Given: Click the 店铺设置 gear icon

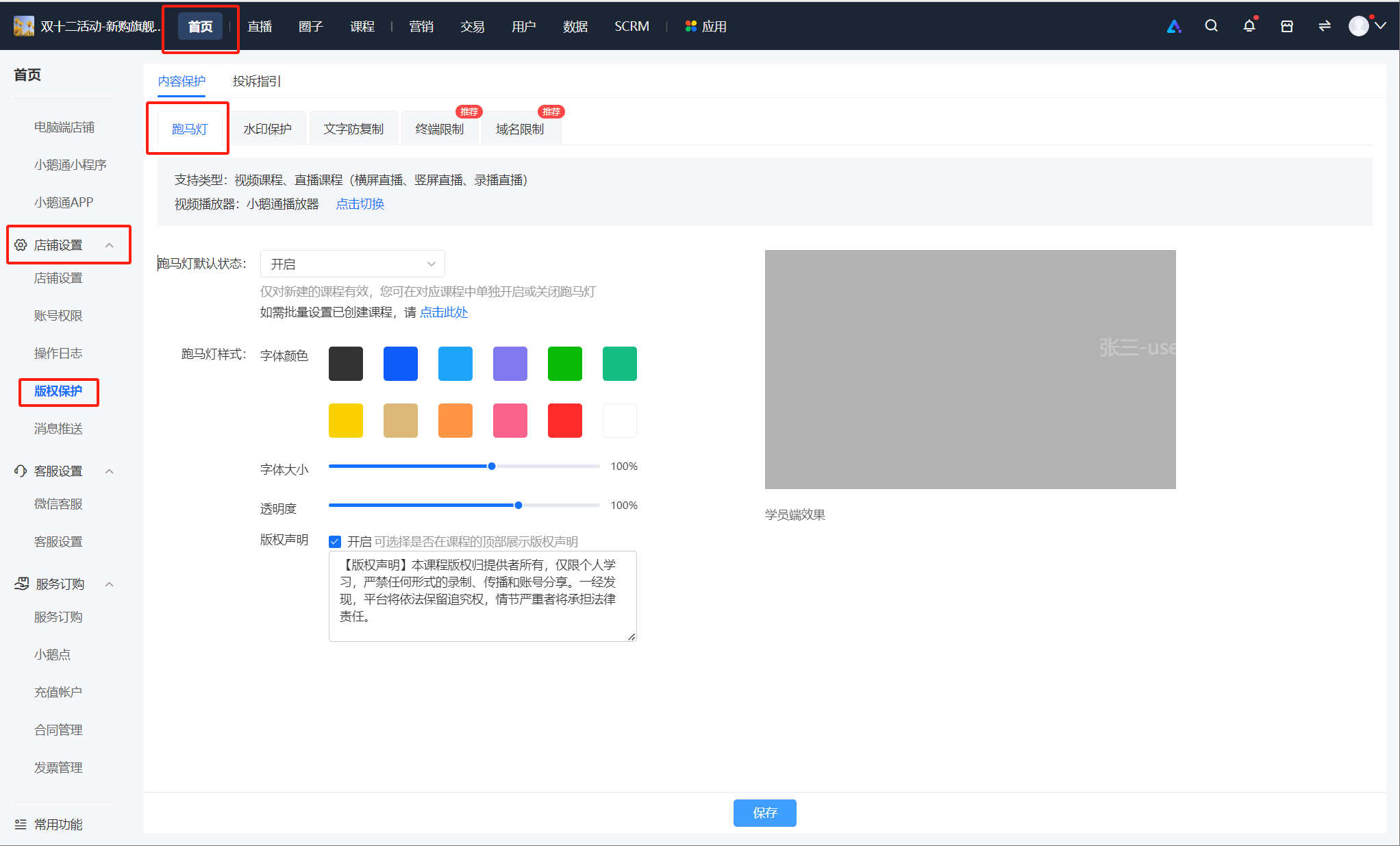Looking at the screenshot, I should point(21,245).
